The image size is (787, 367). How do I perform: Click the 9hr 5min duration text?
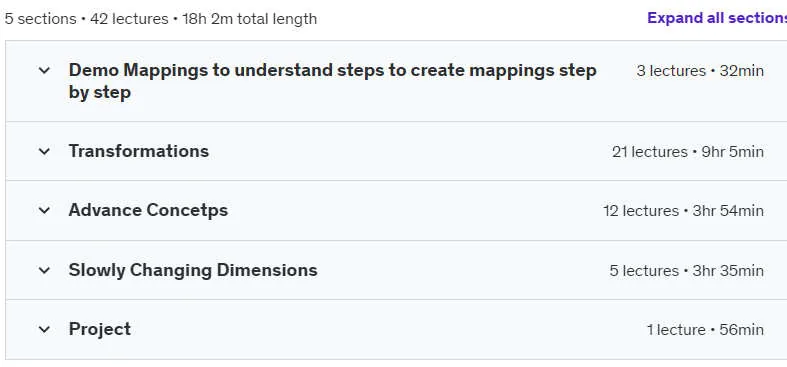click(733, 152)
